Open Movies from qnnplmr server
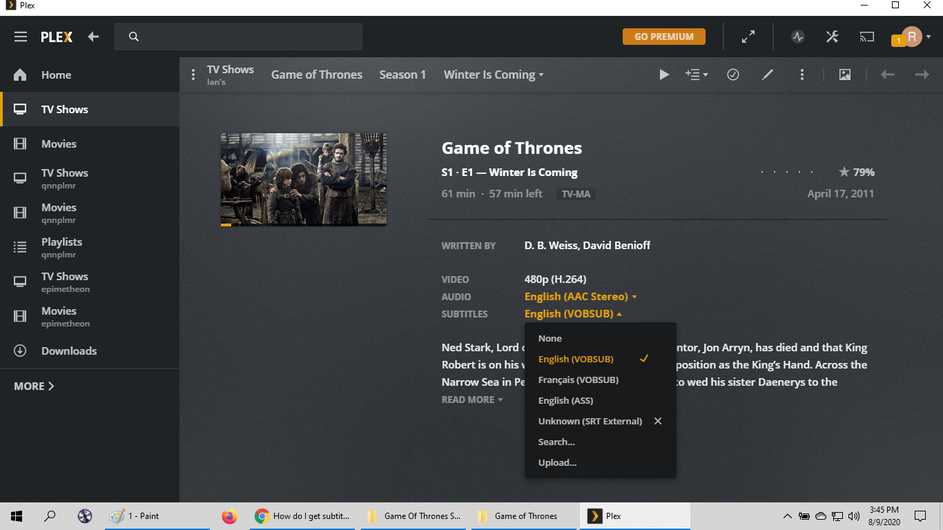 (90, 213)
